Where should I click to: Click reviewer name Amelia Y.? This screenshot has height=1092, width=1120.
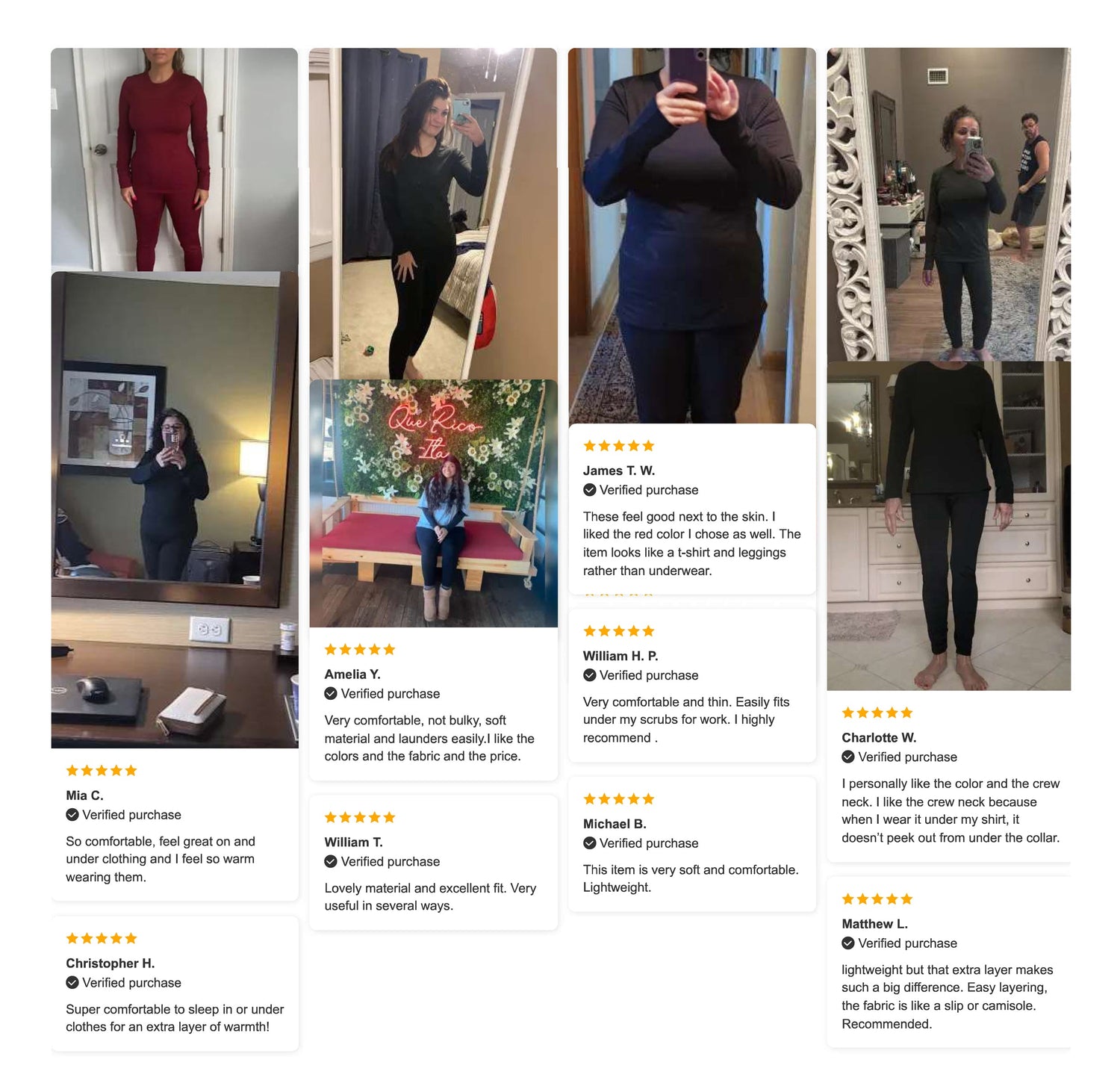point(352,674)
